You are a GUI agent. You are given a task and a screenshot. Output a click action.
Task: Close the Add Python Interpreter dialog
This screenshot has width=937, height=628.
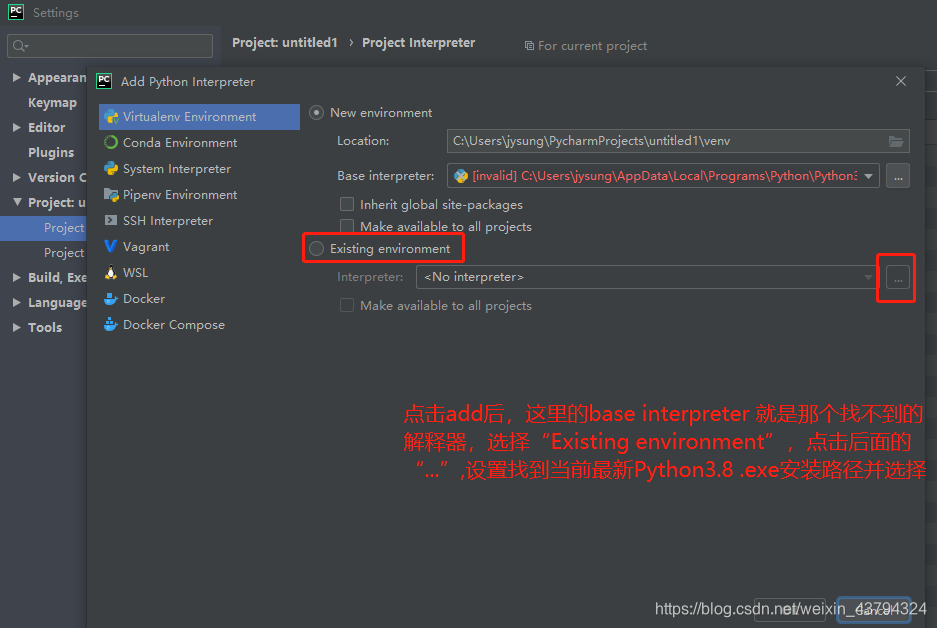(901, 81)
